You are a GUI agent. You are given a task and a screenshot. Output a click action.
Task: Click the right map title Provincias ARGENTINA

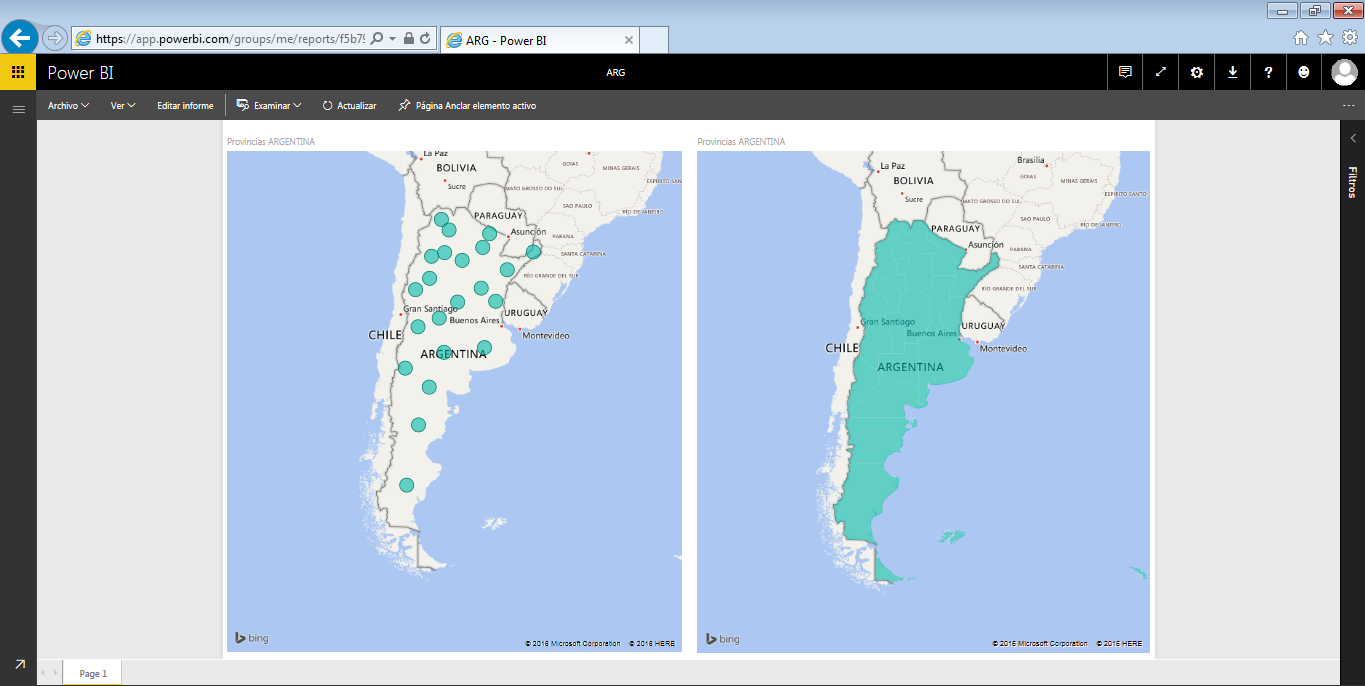[741, 142]
